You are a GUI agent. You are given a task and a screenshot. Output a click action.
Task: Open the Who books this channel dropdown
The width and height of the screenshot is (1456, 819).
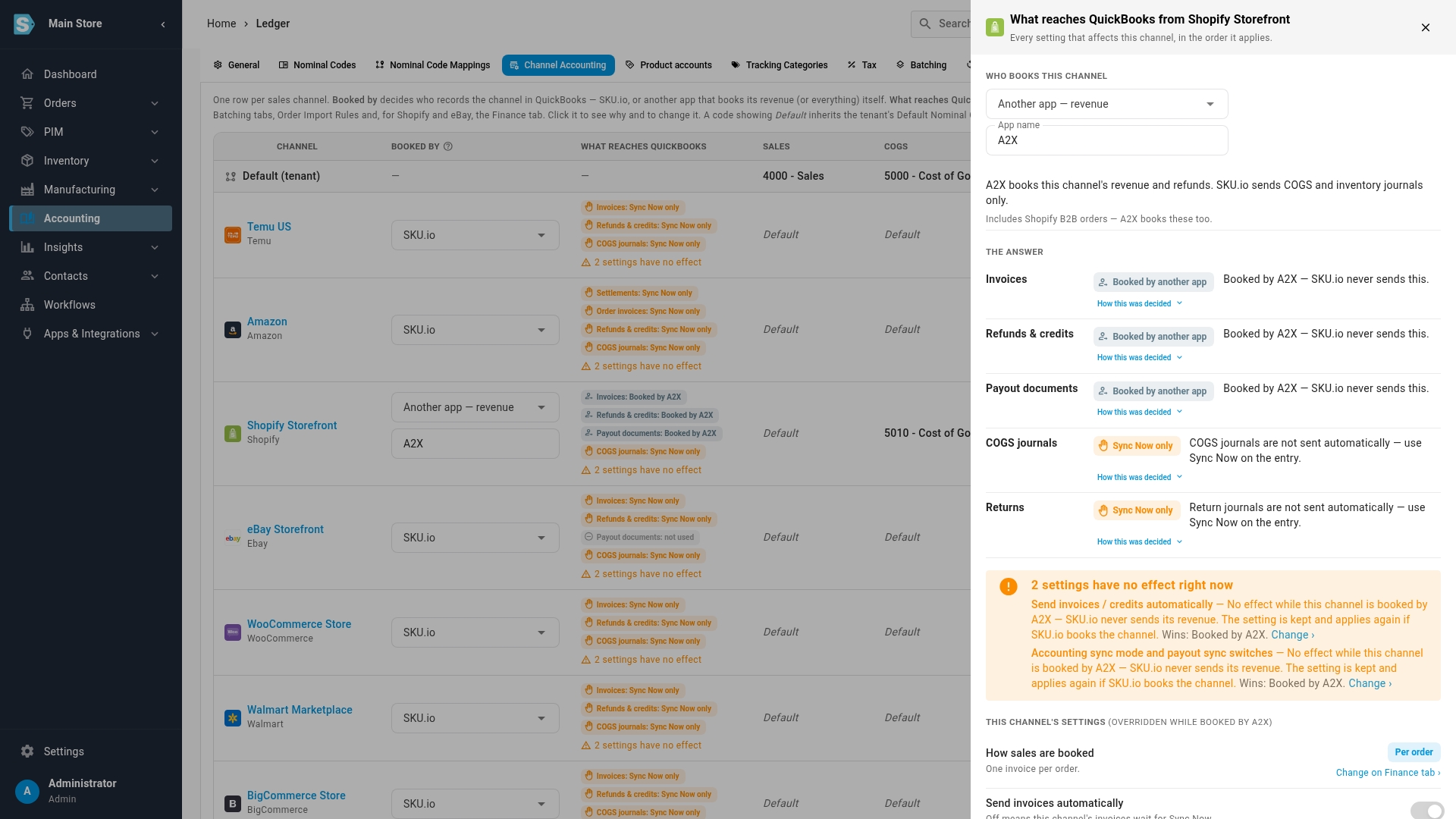pyautogui.click(x=1106, y=104)
